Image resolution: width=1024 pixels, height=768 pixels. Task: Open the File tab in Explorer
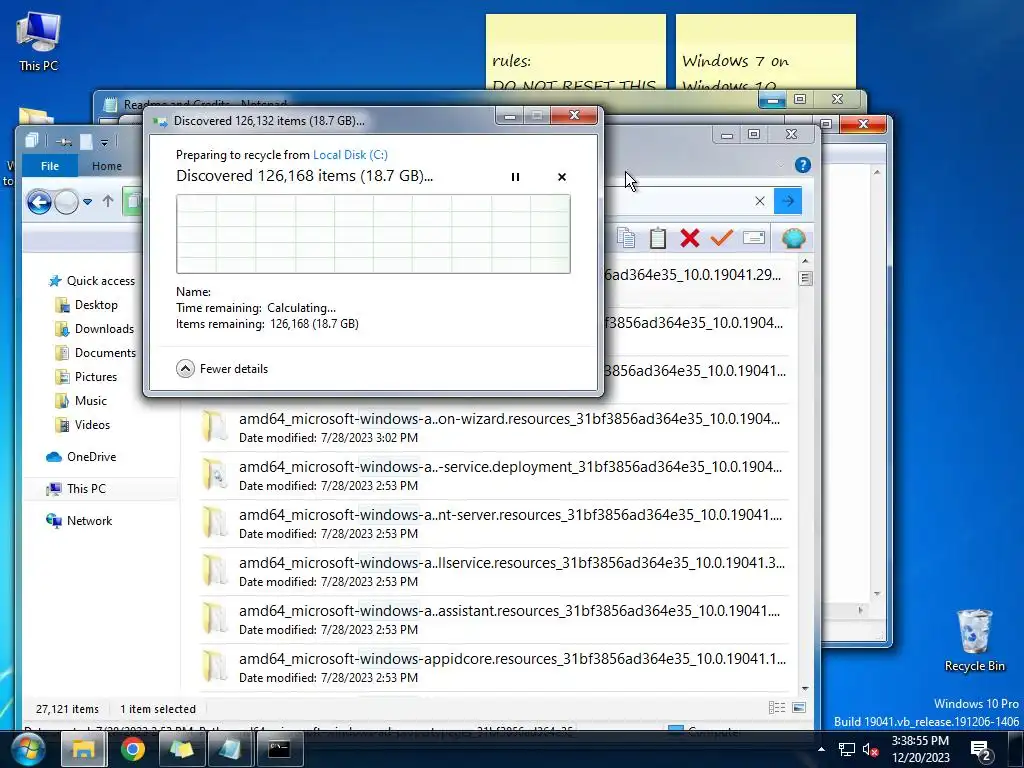click(x=50, y=166)
